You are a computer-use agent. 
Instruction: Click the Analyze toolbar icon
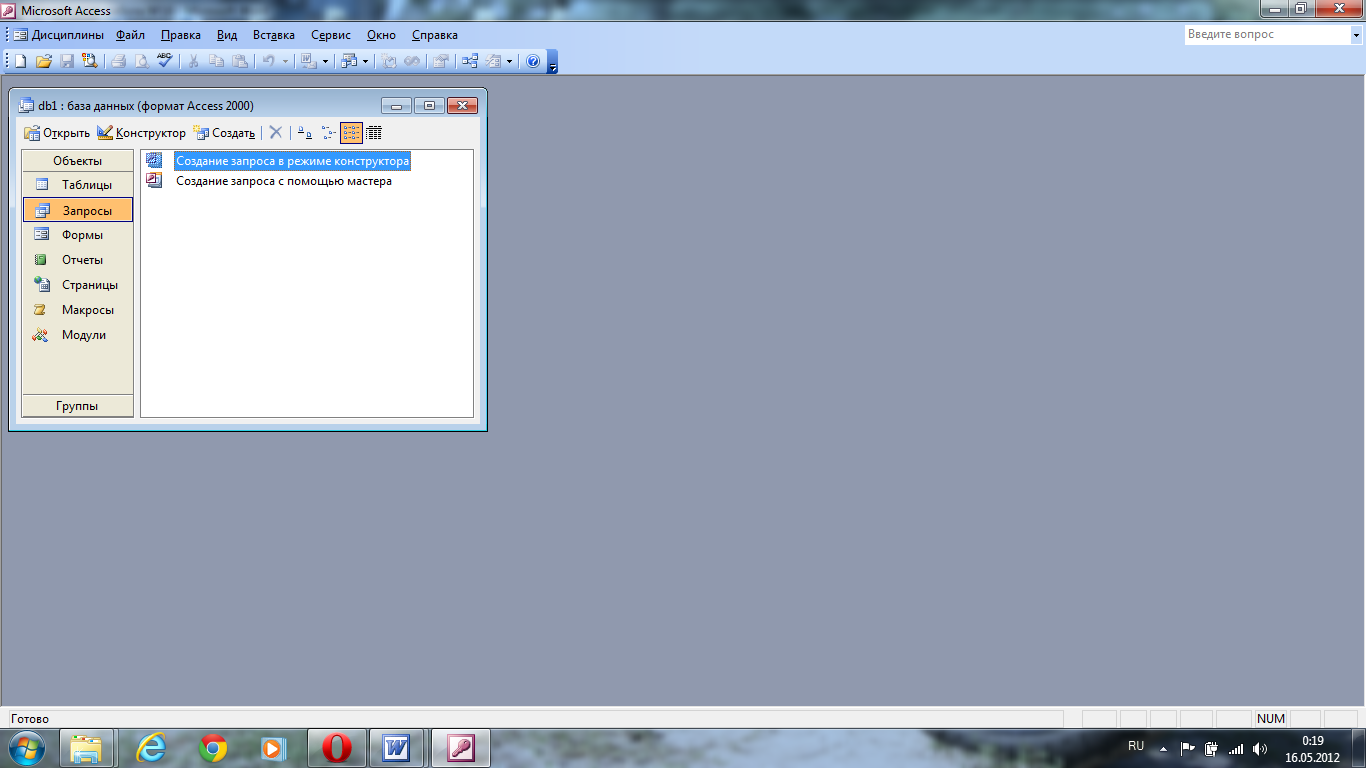click(x=348, y=61)
